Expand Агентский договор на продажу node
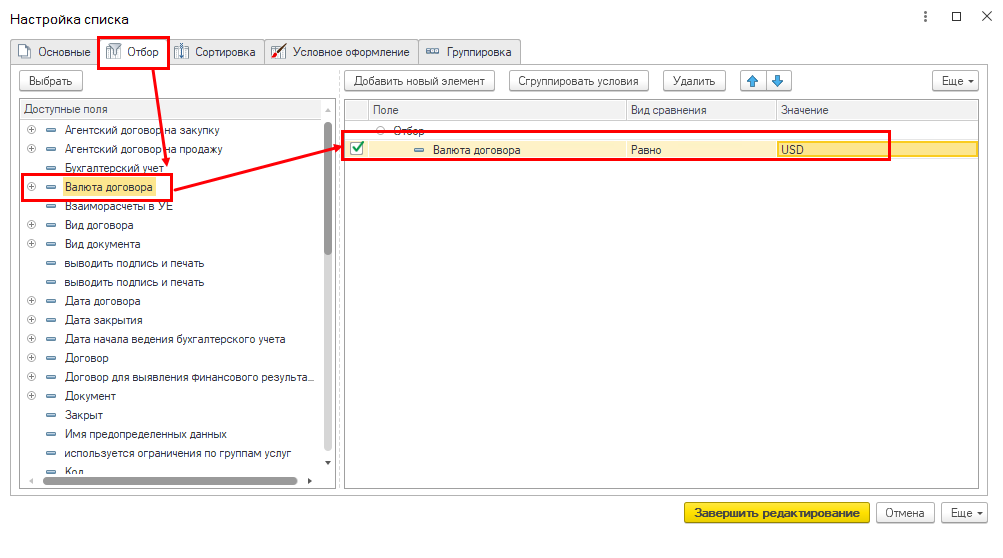The width and height of the screenshot is (1003, 558). tap(31, 149)
